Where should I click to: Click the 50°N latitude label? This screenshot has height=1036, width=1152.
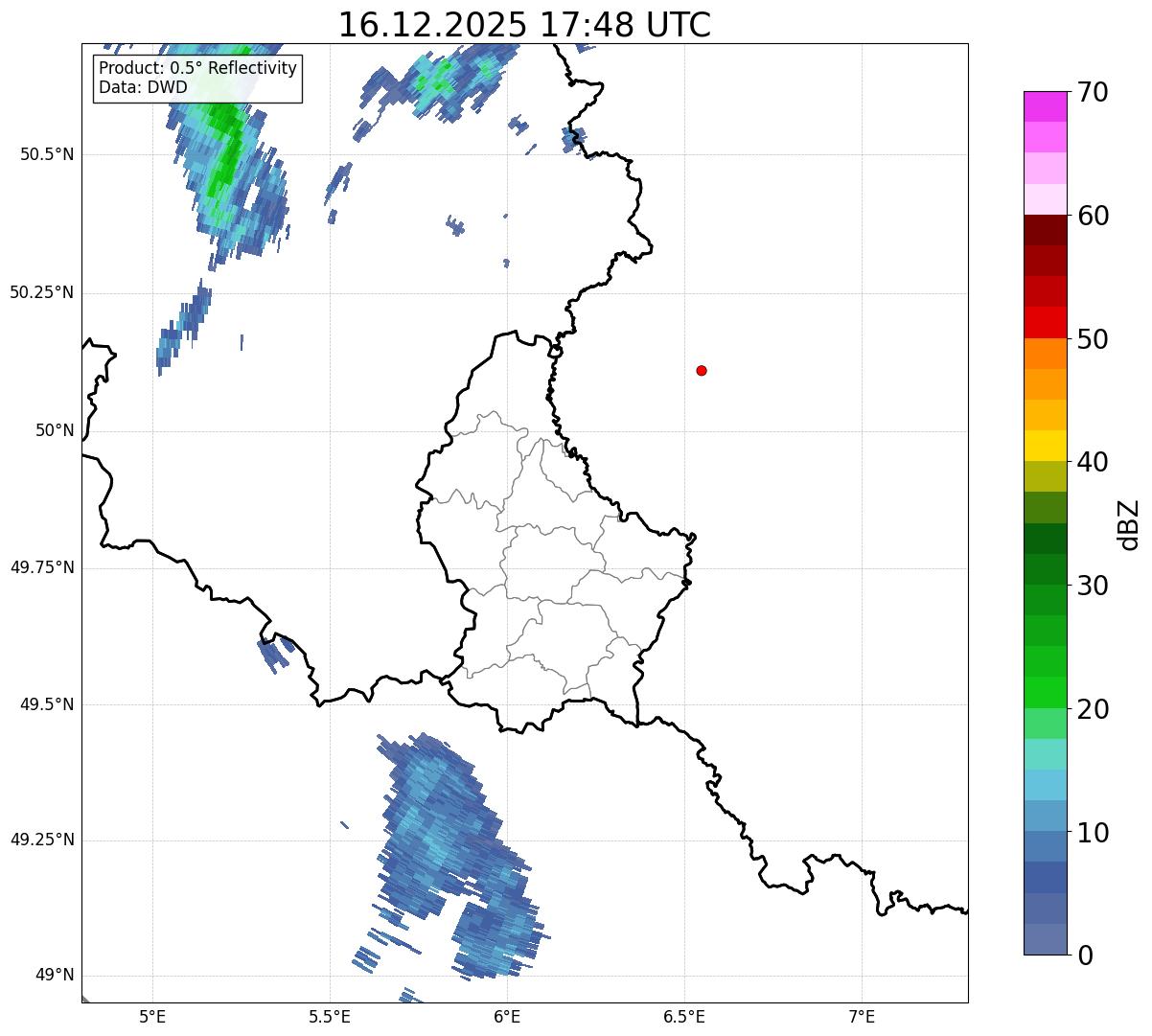(x=55, y=430)
